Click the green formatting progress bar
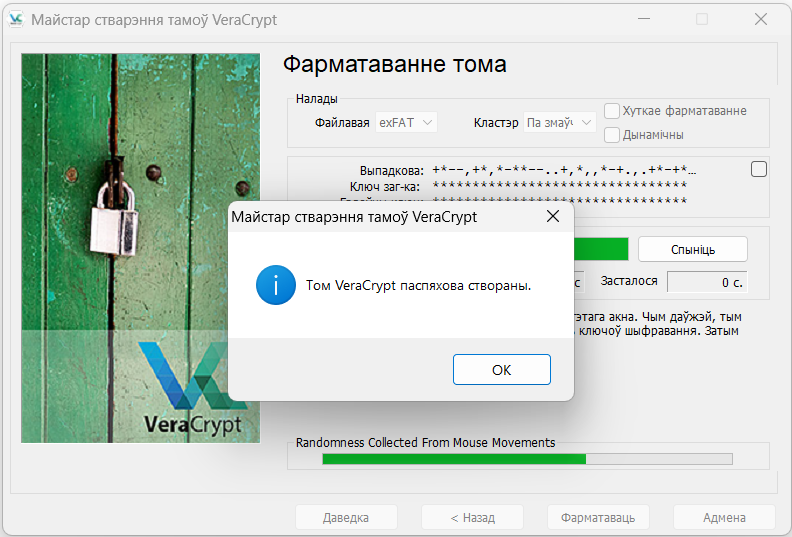The image size is (792, 537). 601,249
